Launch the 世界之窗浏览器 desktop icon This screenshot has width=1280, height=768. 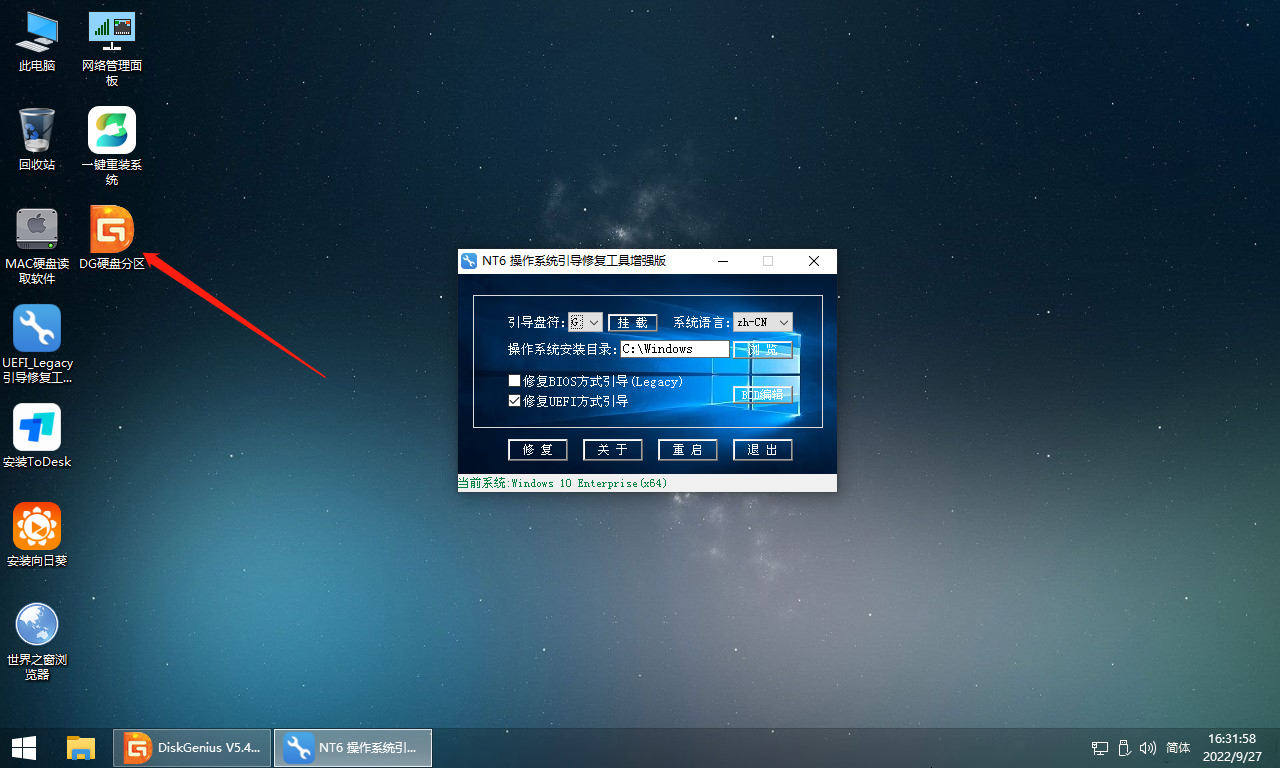tap(37, 626)
